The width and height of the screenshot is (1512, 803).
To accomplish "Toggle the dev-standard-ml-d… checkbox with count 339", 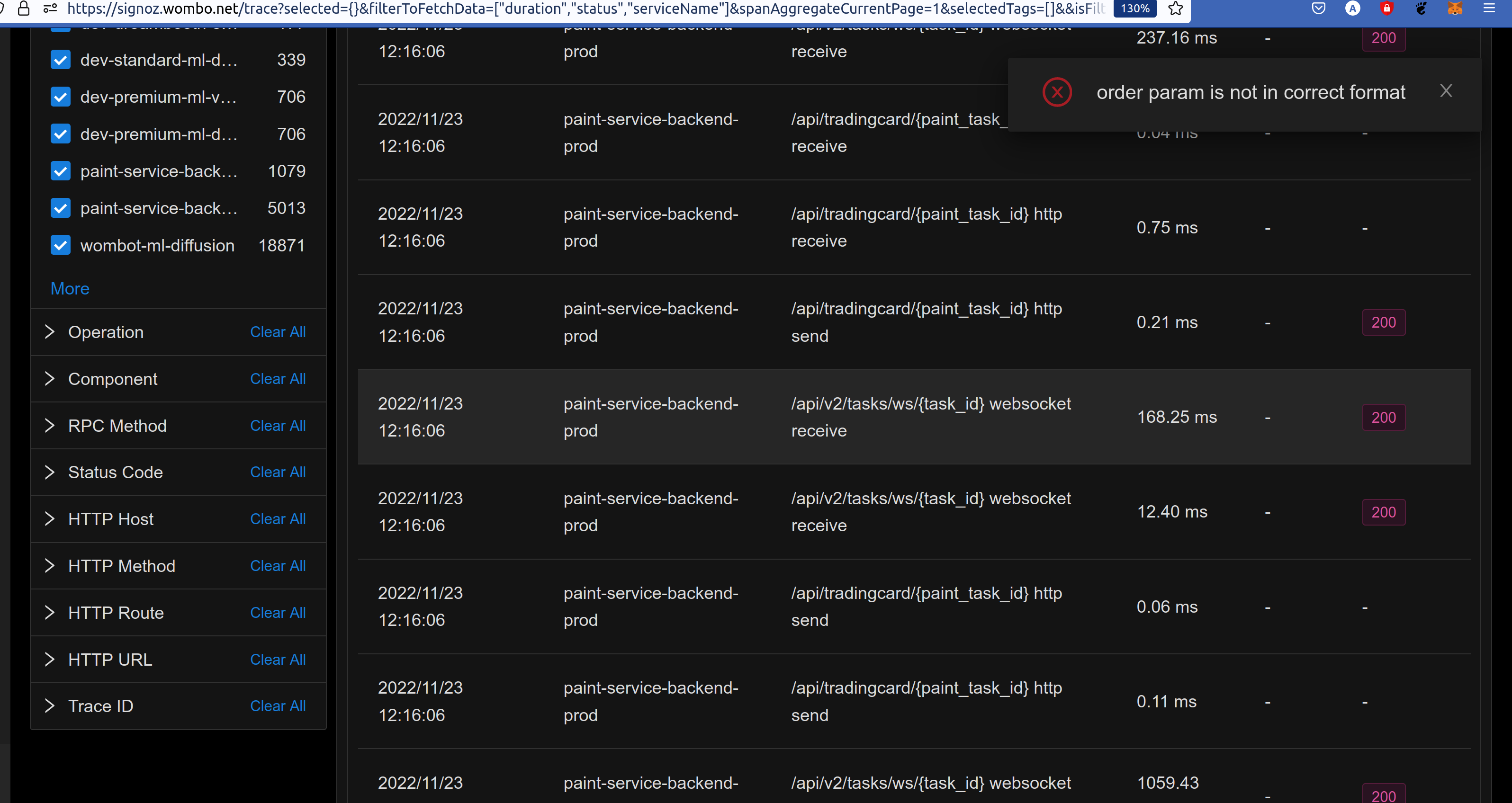I will [x=61, y=60].
